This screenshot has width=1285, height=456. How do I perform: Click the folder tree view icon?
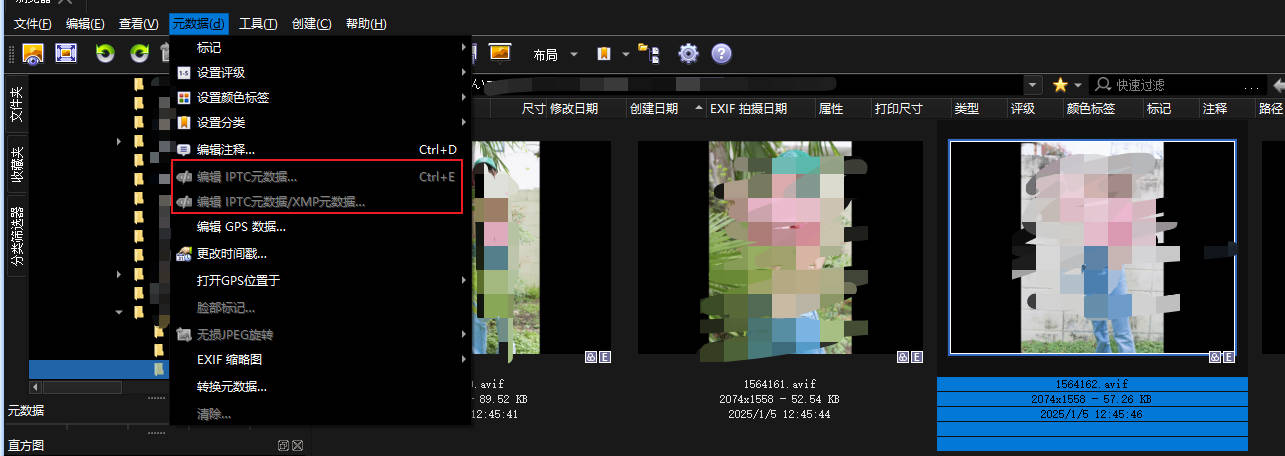click(649, 53)
